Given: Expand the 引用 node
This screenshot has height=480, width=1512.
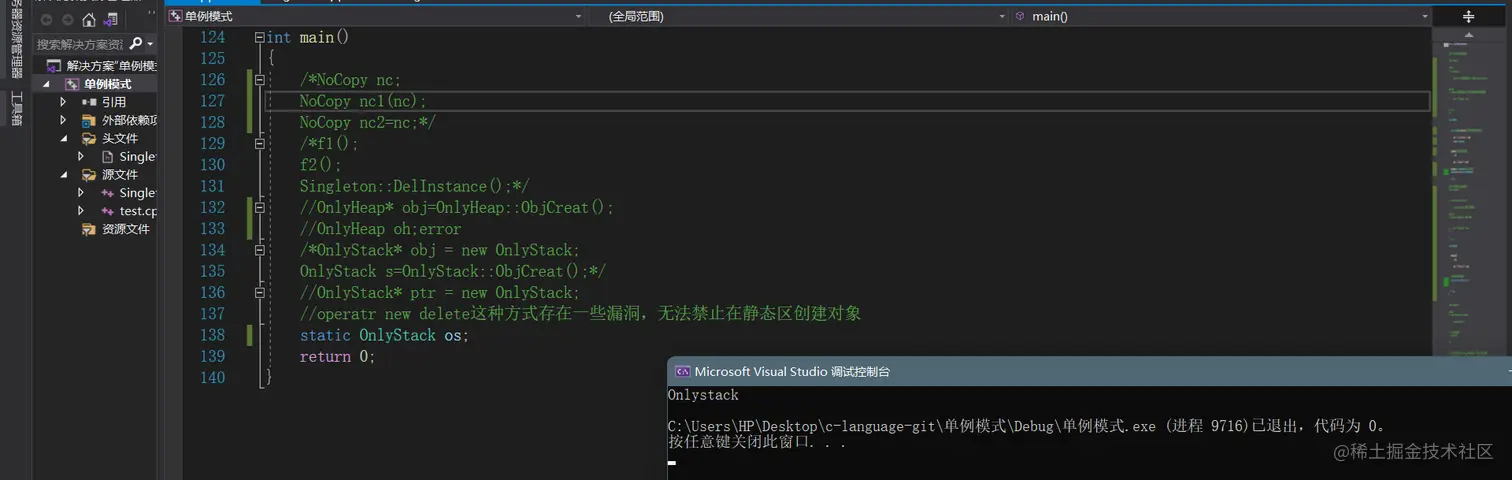Looking at the screenshot, I should [63, 102].
